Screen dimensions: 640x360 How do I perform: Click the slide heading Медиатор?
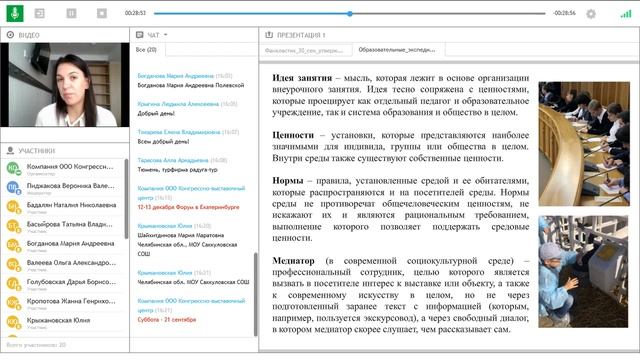[x=293, y=261]
